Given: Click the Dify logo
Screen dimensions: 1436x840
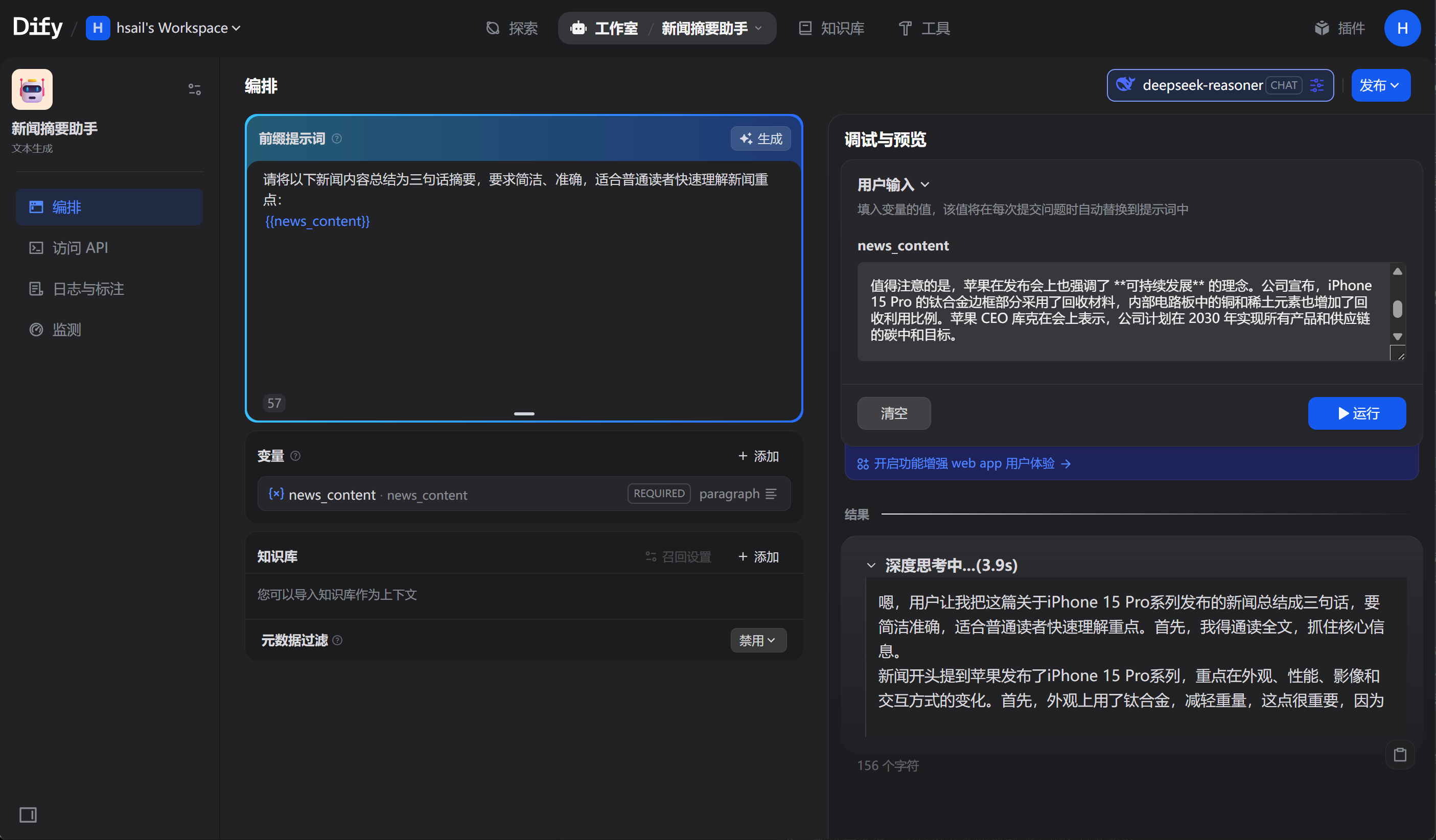Looking at the screenshot, I should [x=38, y=27].
